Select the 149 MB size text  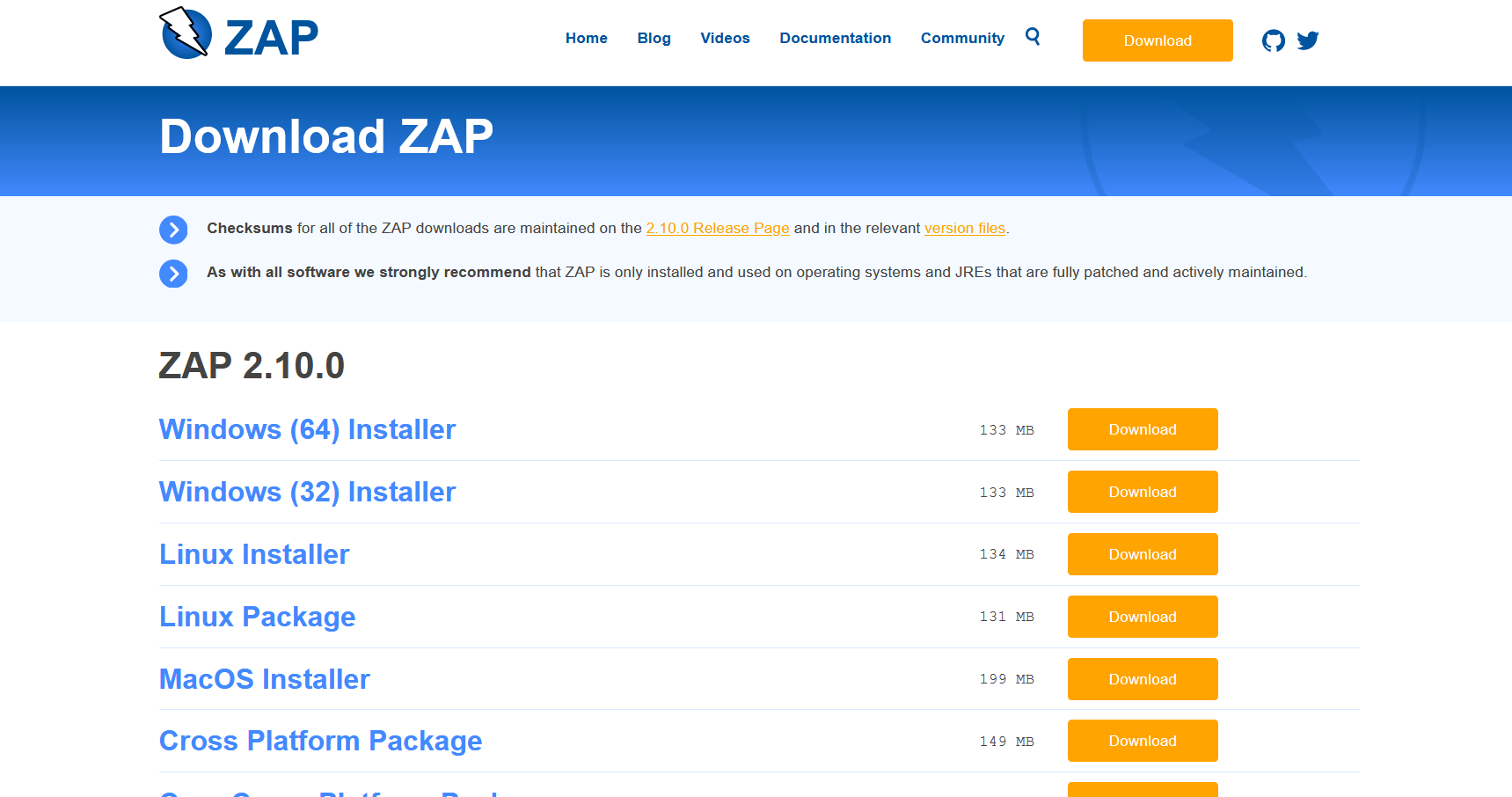click(x=1007, y=742)
